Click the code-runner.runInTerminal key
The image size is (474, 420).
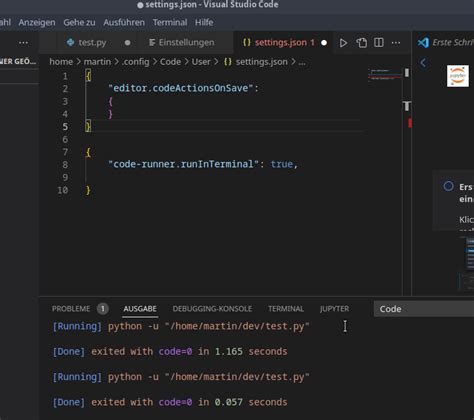click(x=184, y=164)
